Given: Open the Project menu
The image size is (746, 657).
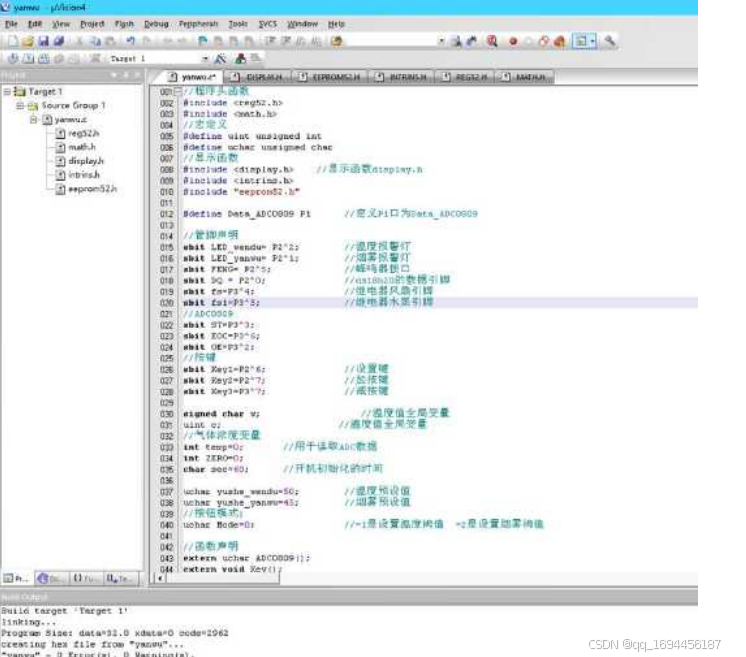Looking at the screenshot, I should click(x=92, y=24).
